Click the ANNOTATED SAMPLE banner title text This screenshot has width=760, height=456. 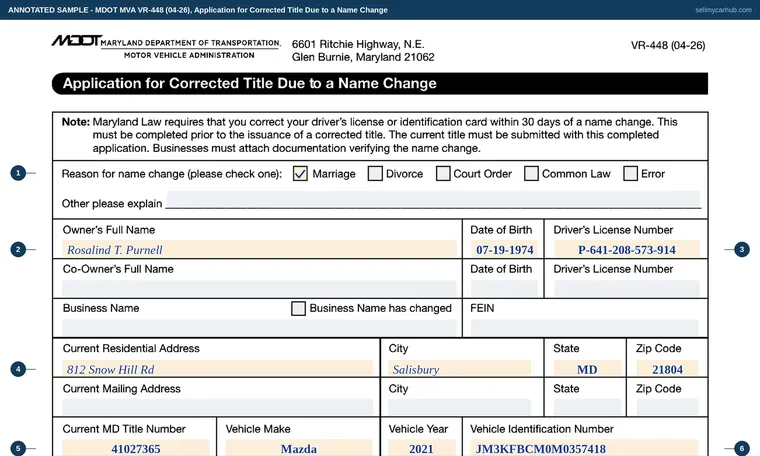tap(198, 10)
